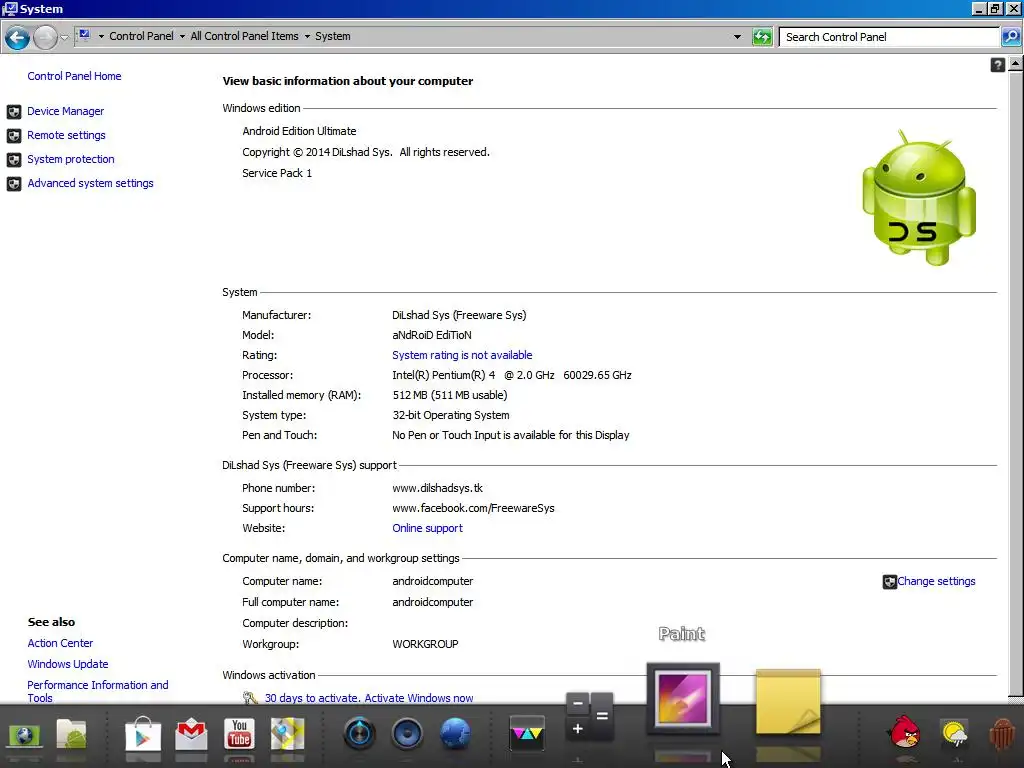The image size is (1024, 768).
Task: Expand the recent pages dropdown arrow
Action: click(64, 37)
